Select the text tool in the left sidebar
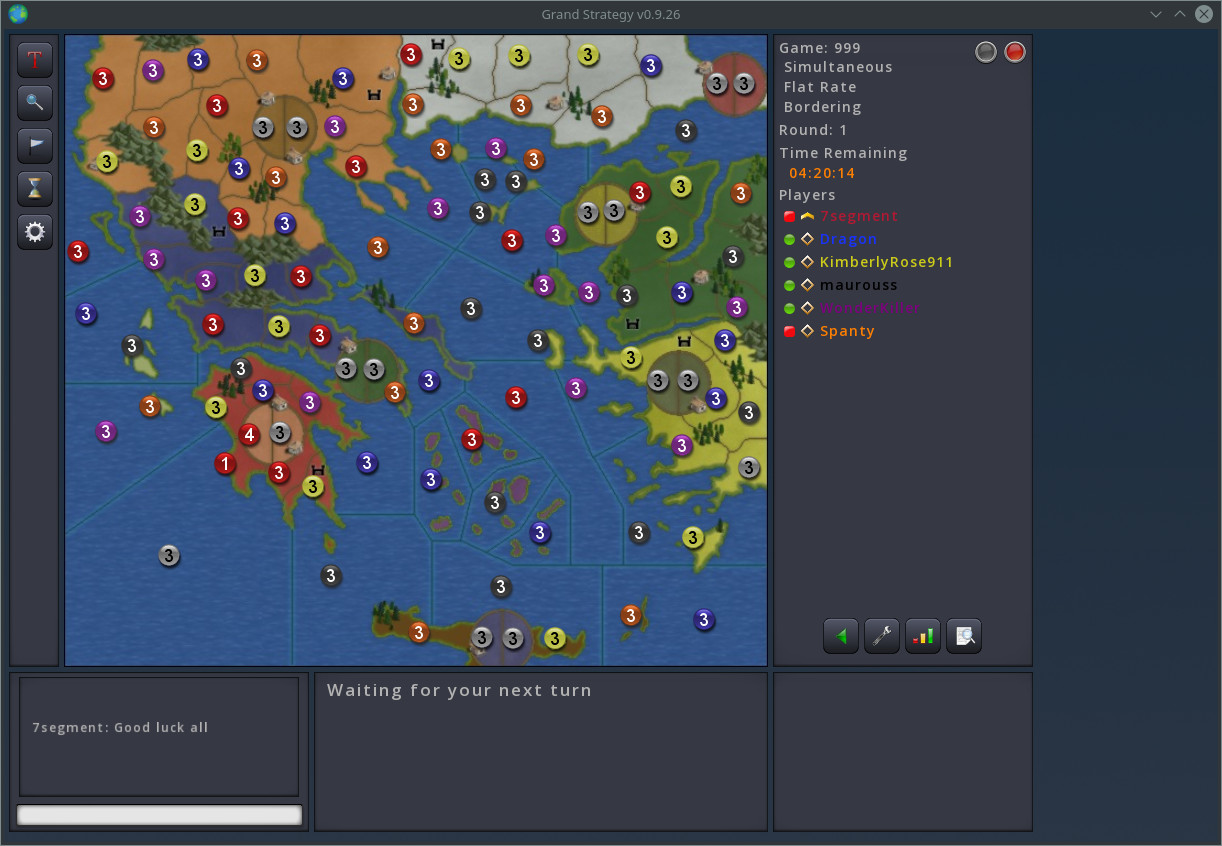The height and width of the screenshot is (846, 1222). (35, 60)
